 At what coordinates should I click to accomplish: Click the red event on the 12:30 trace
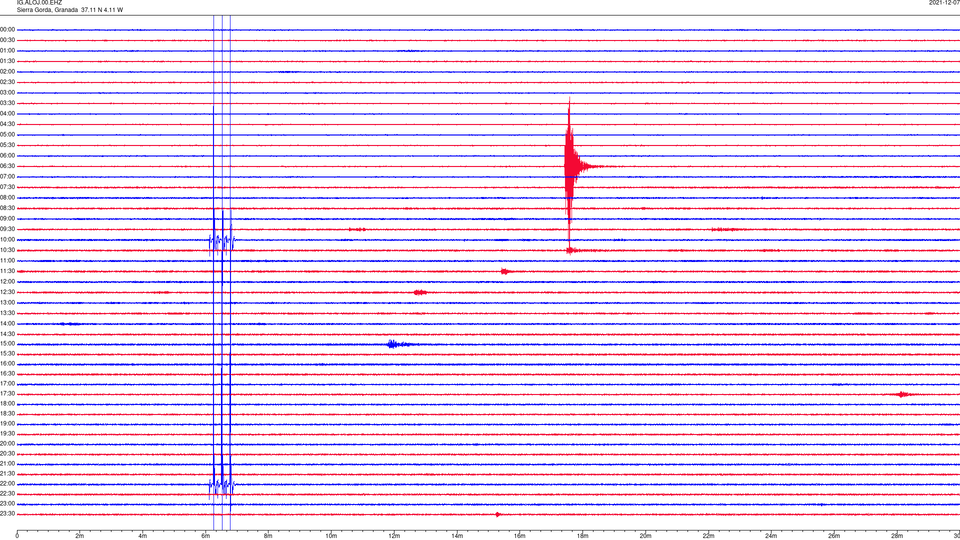[420, 293]
